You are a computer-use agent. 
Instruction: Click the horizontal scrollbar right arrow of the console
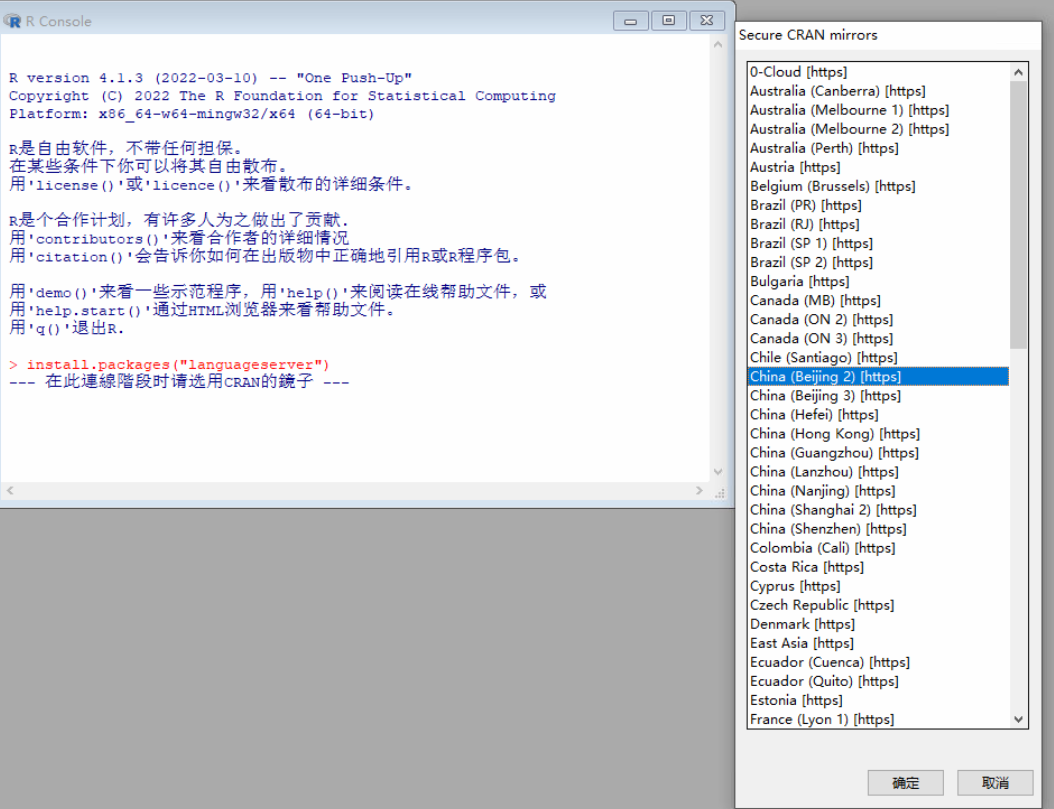tap(700, 489)
